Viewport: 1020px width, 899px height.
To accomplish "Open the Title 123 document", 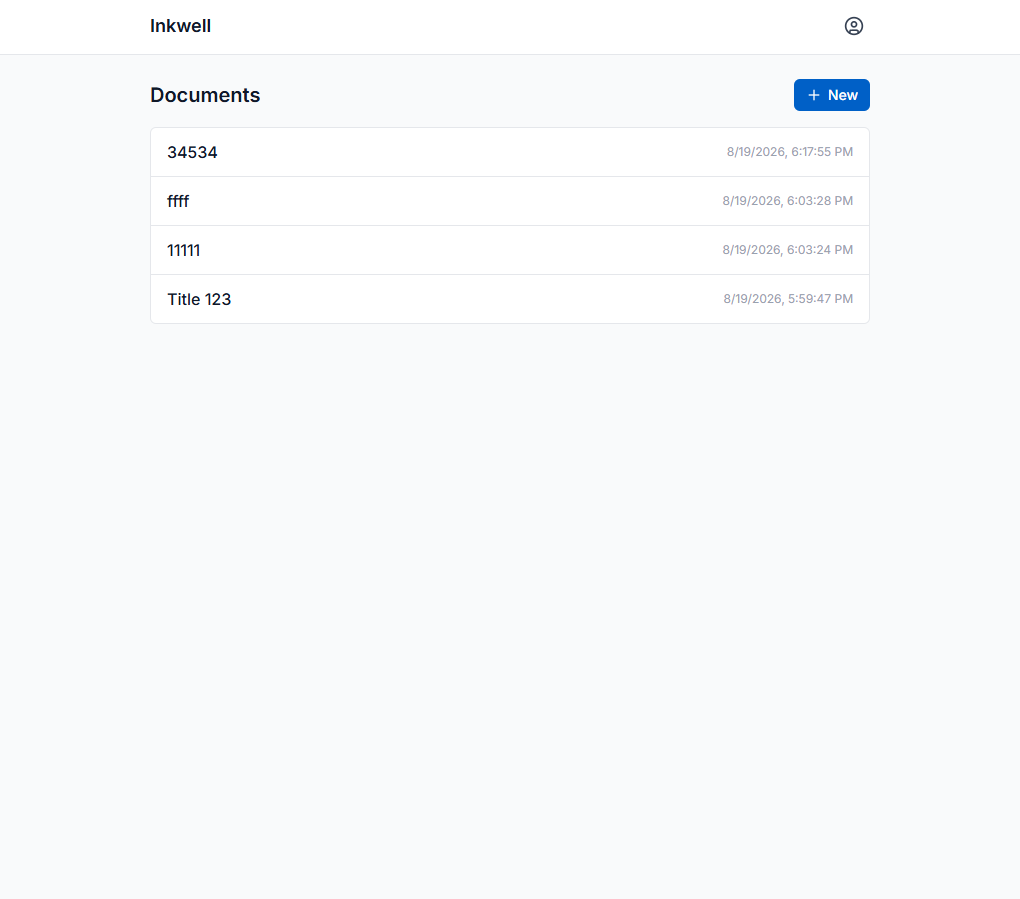I will (x=199, y=299).
